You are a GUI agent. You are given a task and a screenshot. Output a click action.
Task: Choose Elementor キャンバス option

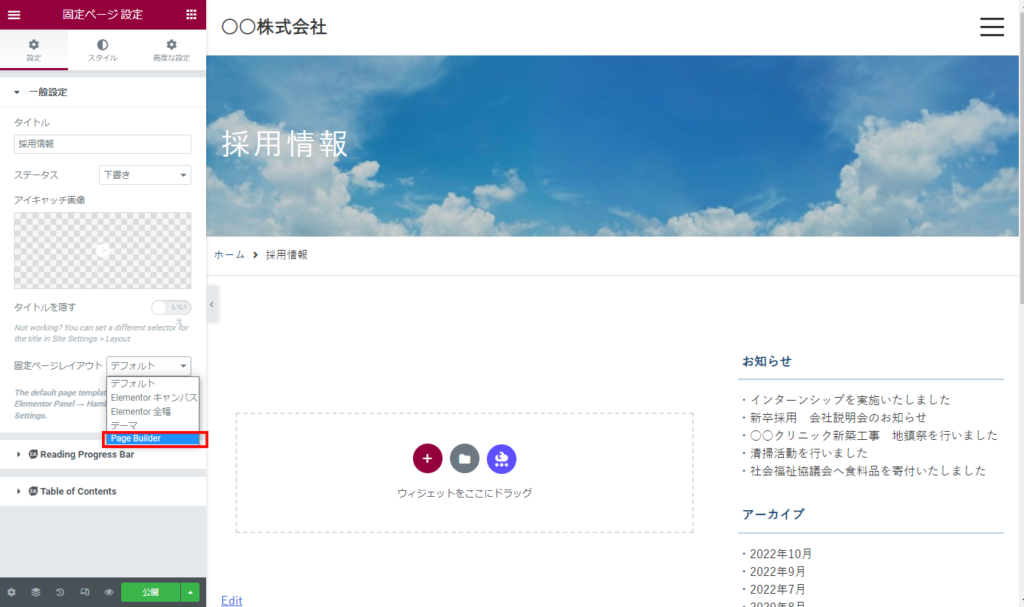(154, 397)
